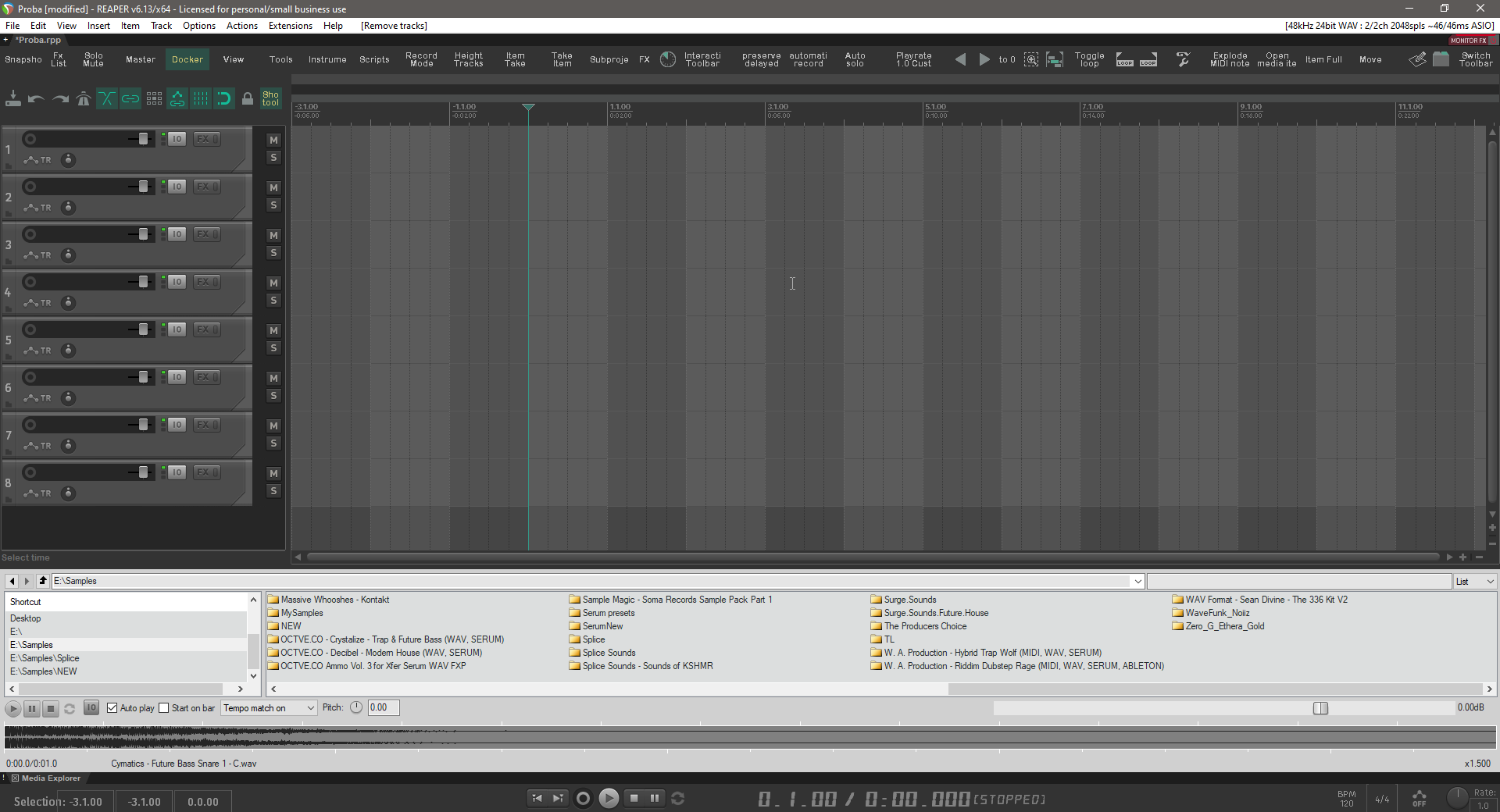This screenshot has height=812, width=1500.
Task: Click the Redo arrow in the toolbar
Action: (60, 99)
